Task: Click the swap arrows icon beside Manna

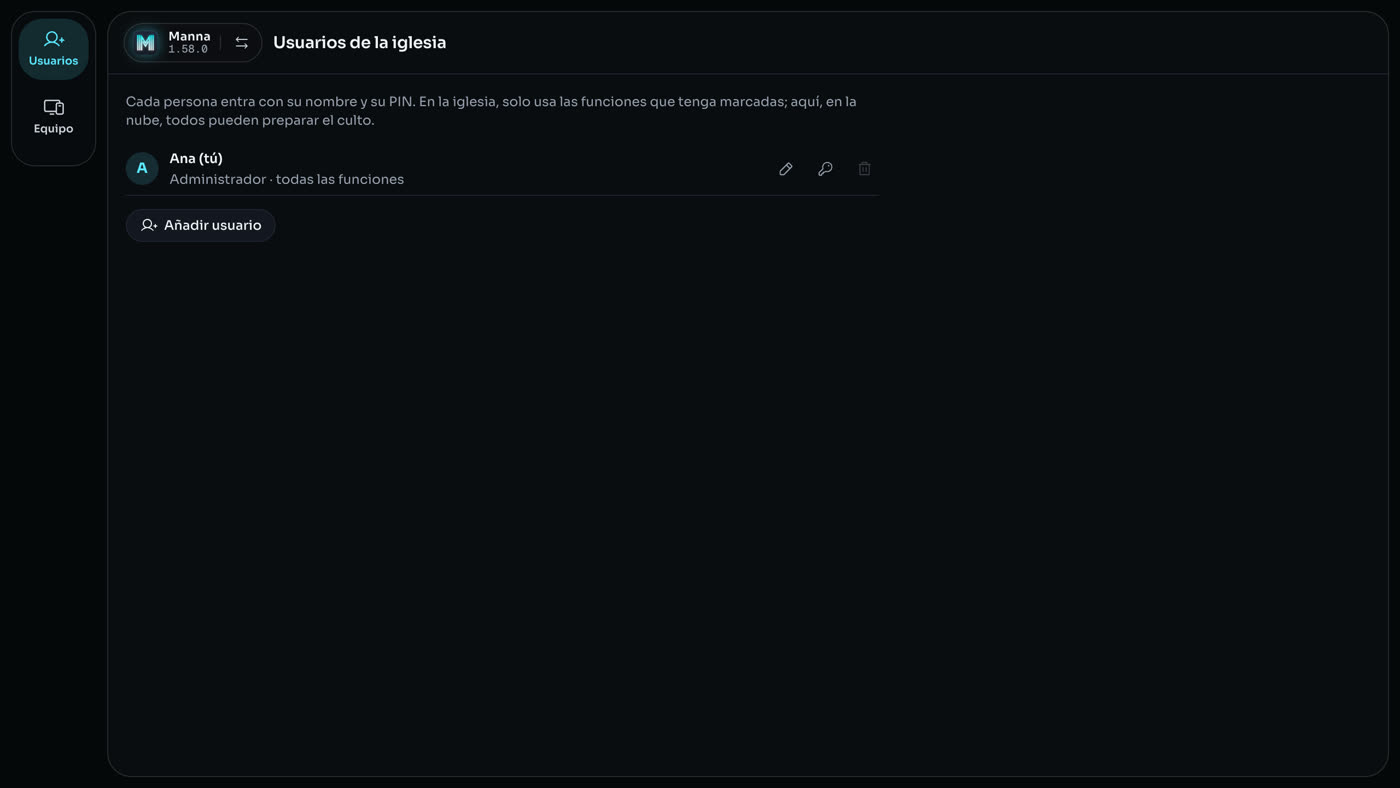Action: tap(241, 42)
